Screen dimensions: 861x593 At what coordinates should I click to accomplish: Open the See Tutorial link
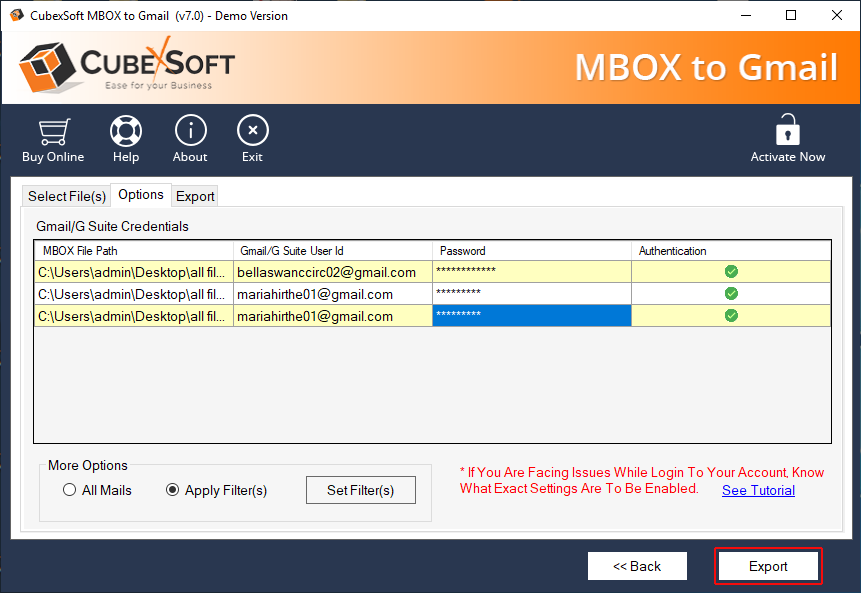(x=758, y=490)
